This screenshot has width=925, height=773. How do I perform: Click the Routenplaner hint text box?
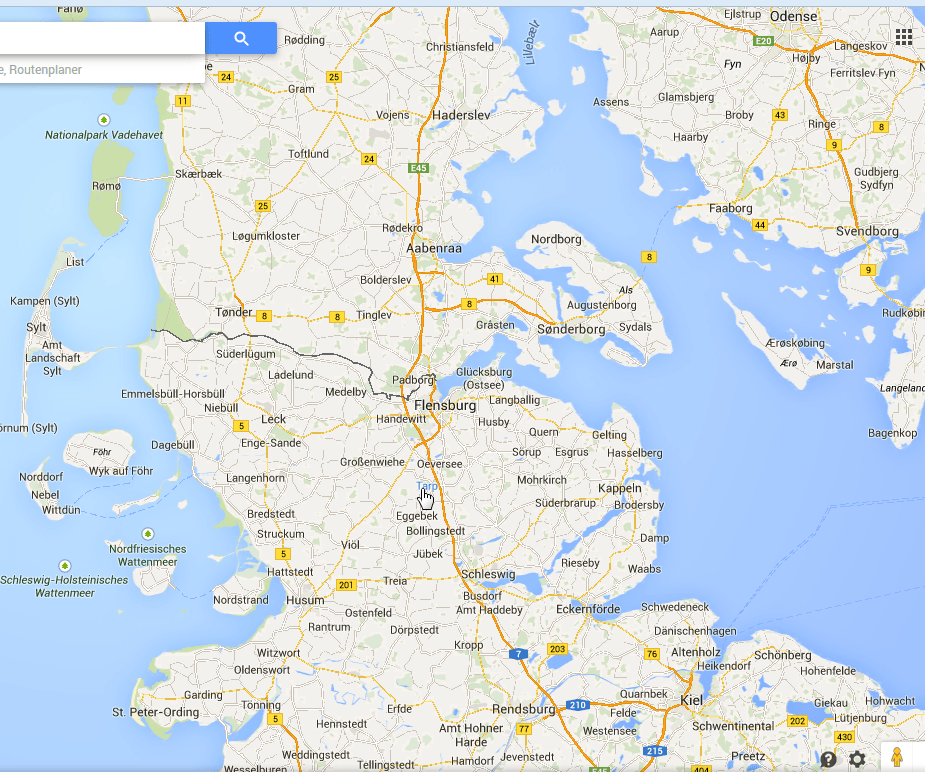click(x=103, y=70)
